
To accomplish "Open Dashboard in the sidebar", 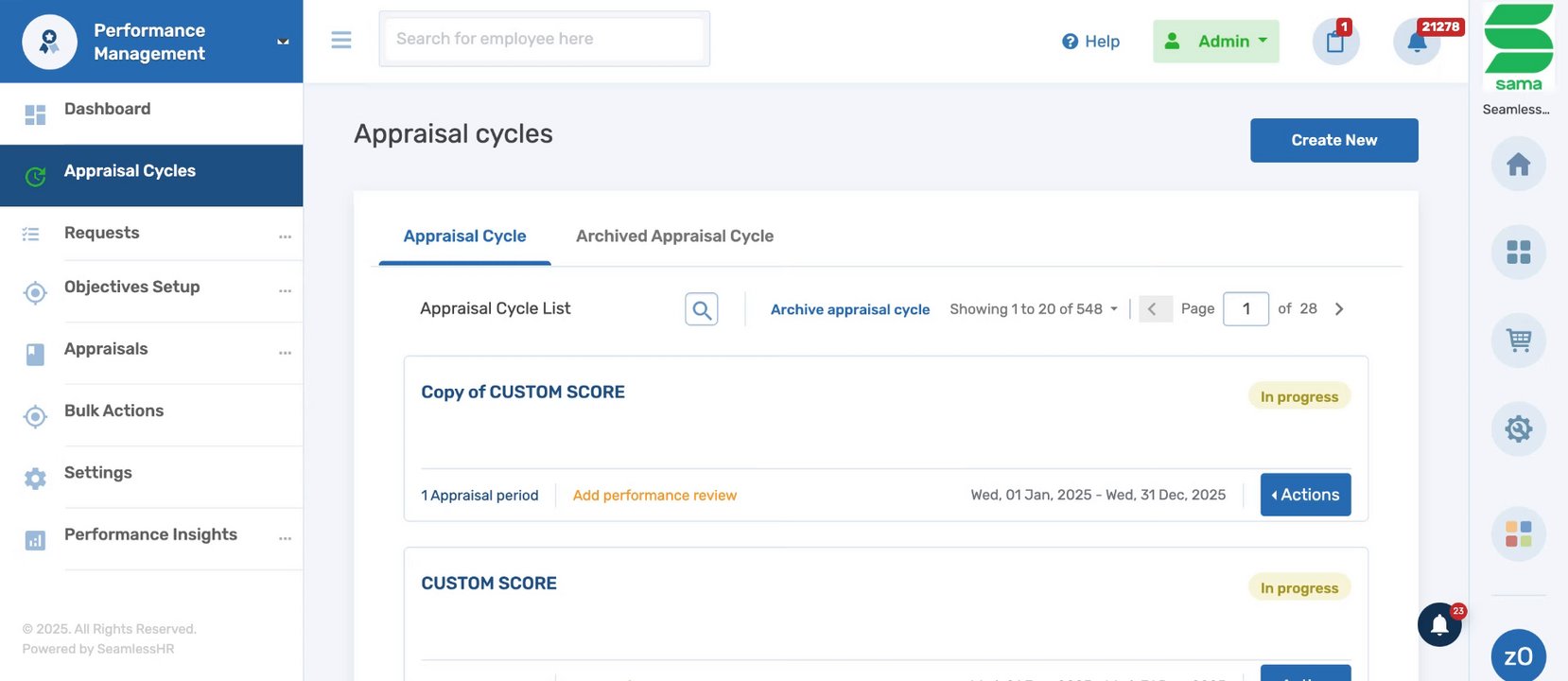I will 107,110.
